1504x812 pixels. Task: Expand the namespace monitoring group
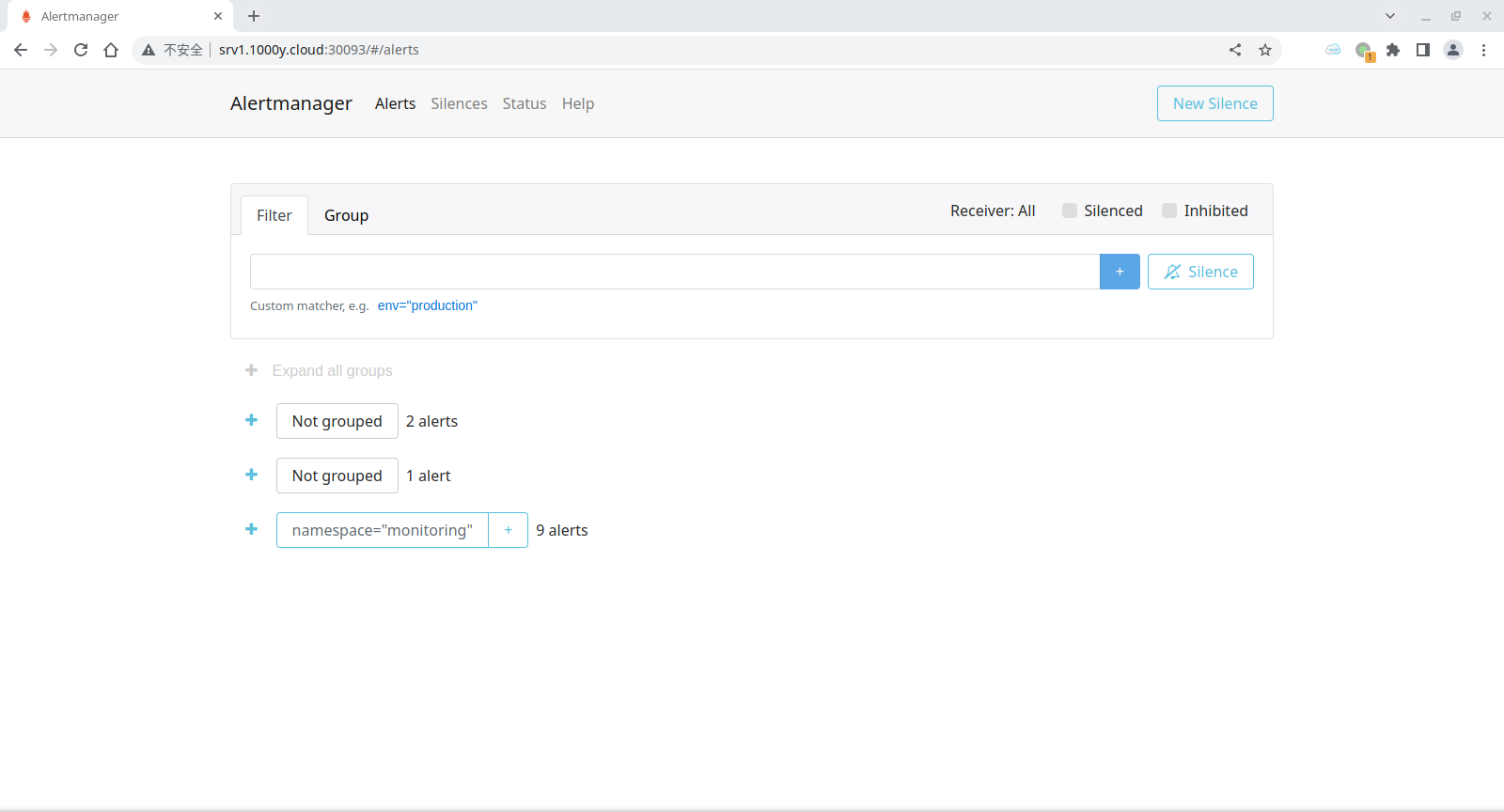251,529
